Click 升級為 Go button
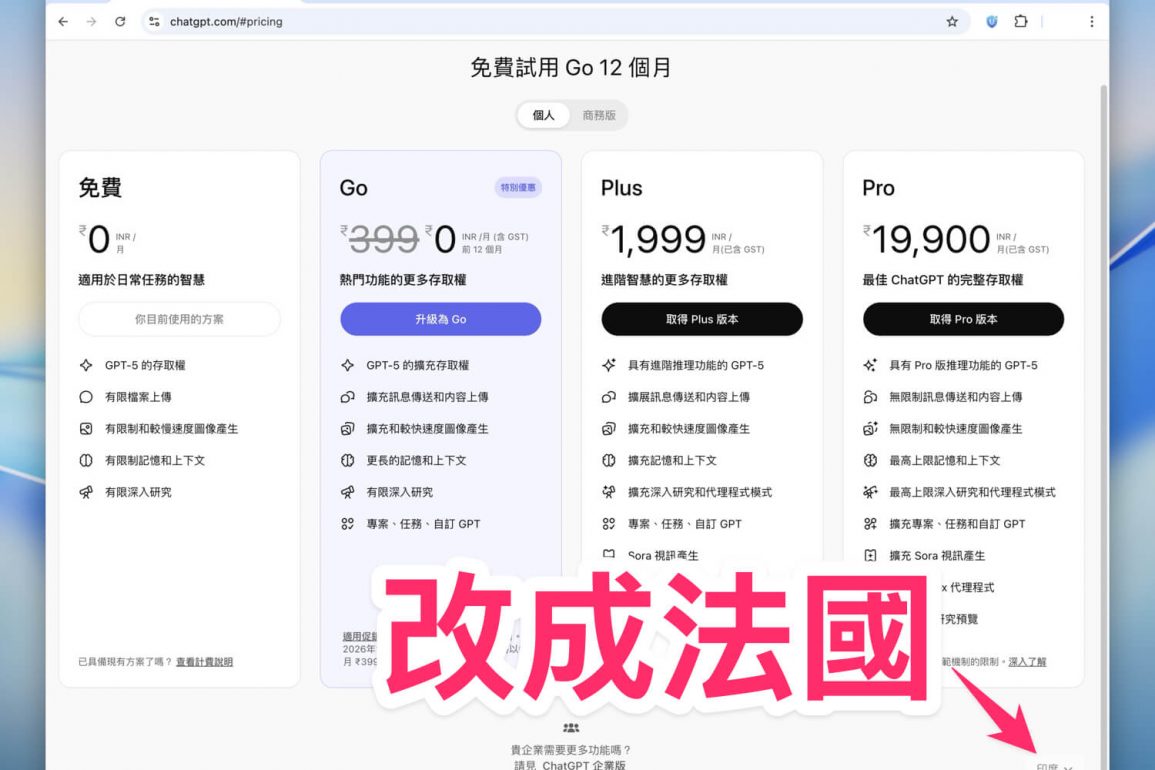The width and height of the screenshot is (1155, 770). [440, 319]
